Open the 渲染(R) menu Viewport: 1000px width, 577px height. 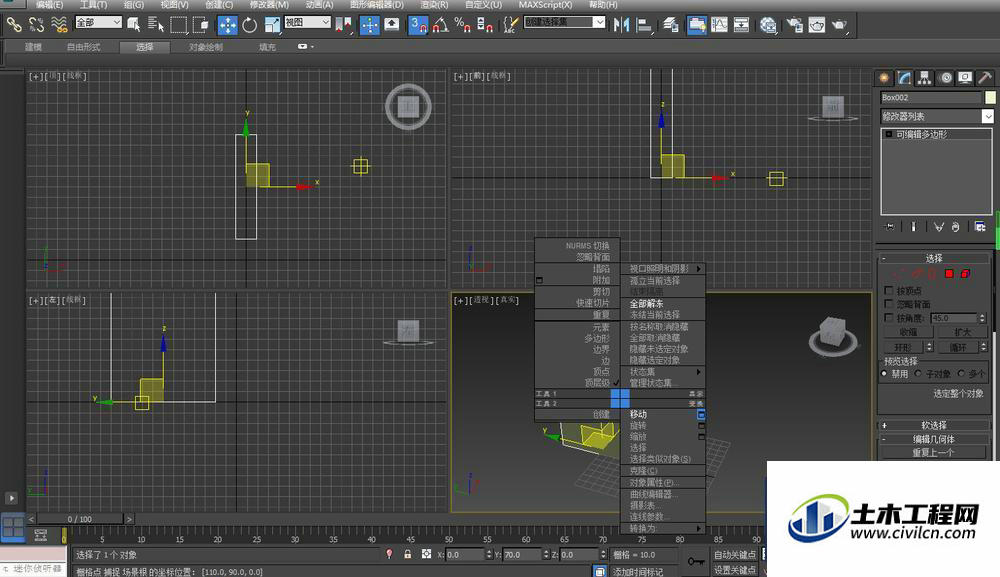pyautogui.click(x=434, y=5)
